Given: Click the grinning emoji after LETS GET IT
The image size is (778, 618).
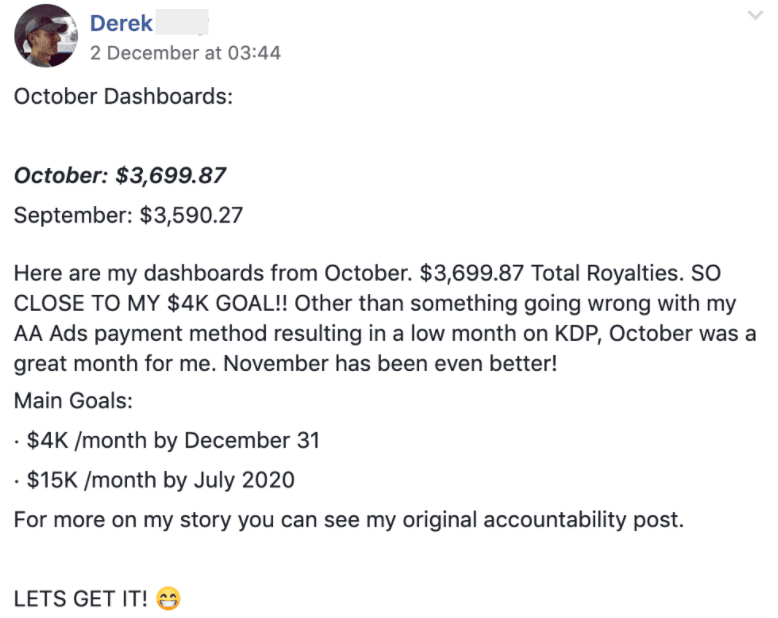Looking at the screenshot, I should pyautogui.click(x=168, y=600).
